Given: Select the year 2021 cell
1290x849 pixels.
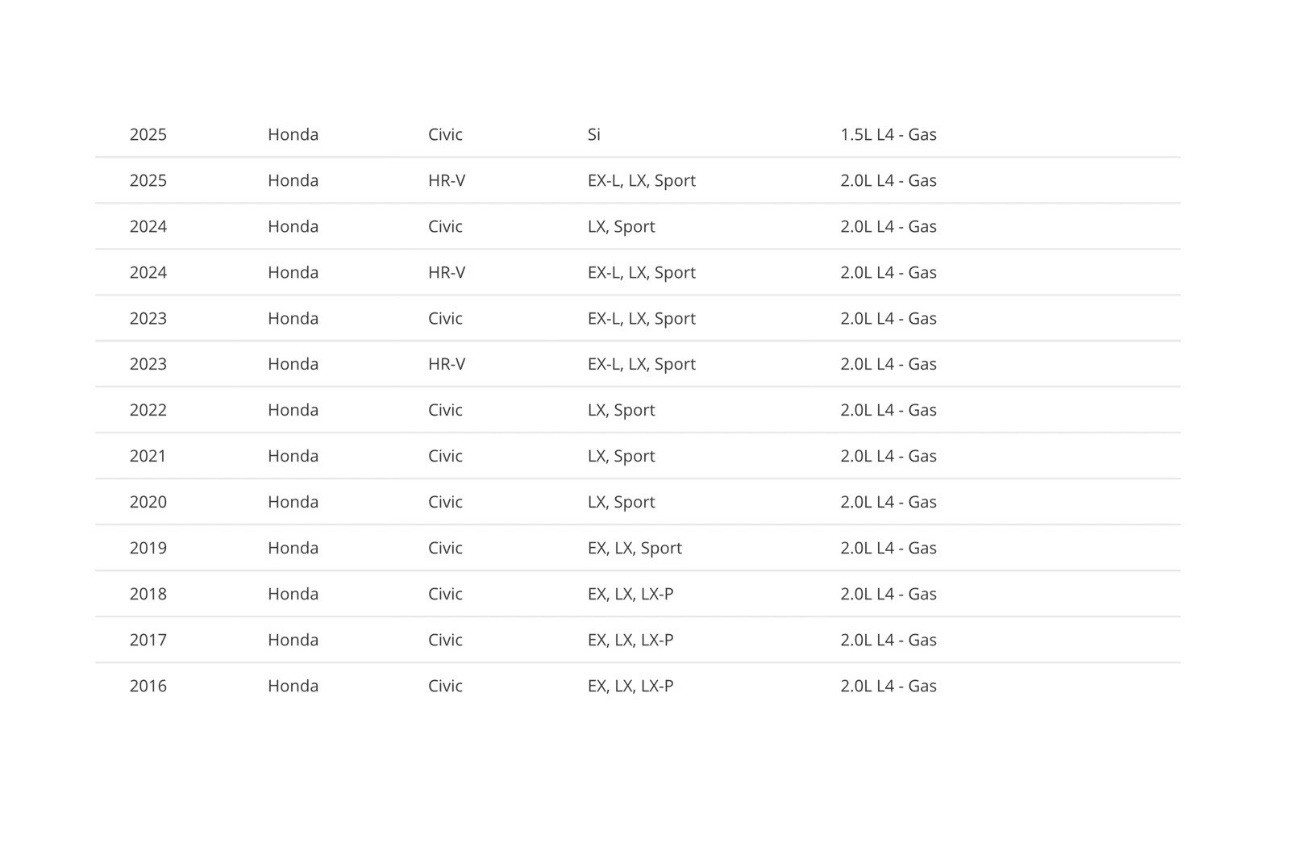Looking at the screenshot, I should coord(148,456).
